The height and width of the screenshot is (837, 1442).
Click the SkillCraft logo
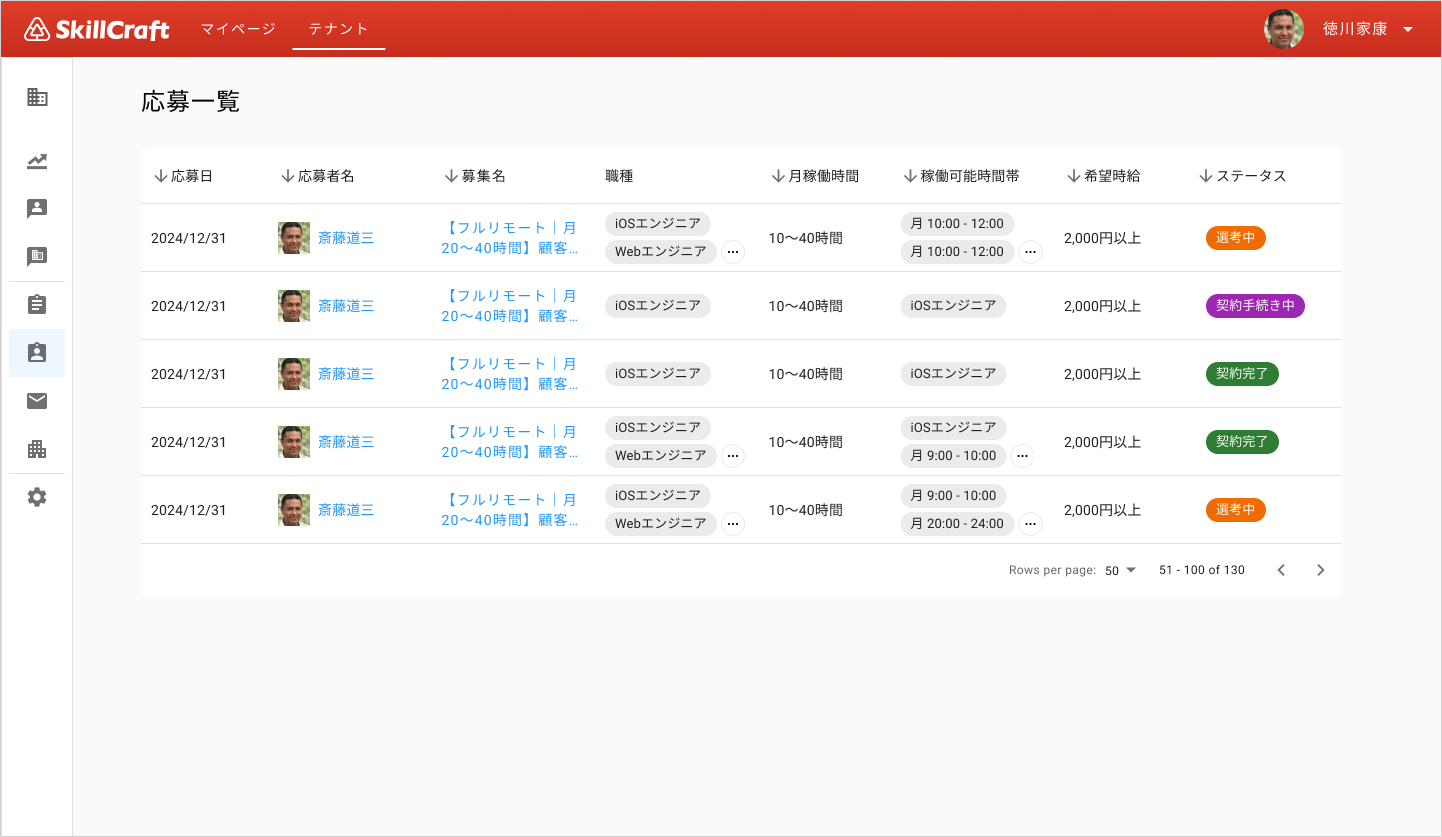(x=97, y=29)
